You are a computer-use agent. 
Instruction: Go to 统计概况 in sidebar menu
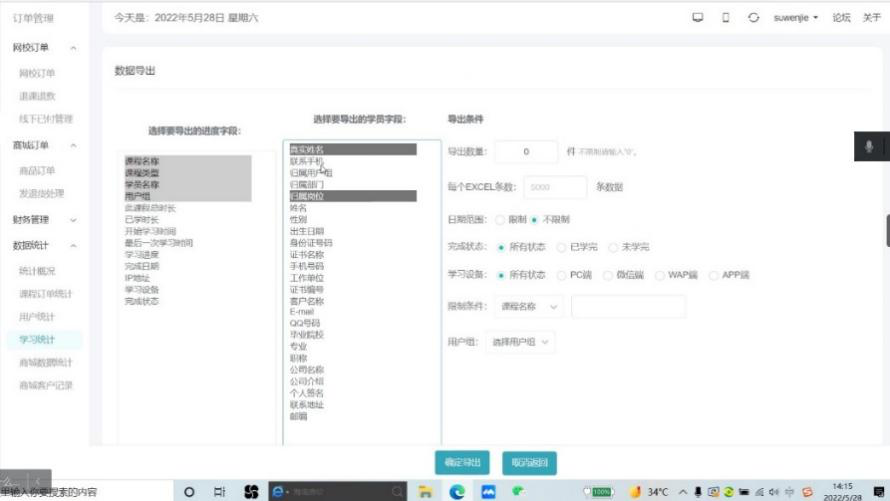click(x=37, y=271)
